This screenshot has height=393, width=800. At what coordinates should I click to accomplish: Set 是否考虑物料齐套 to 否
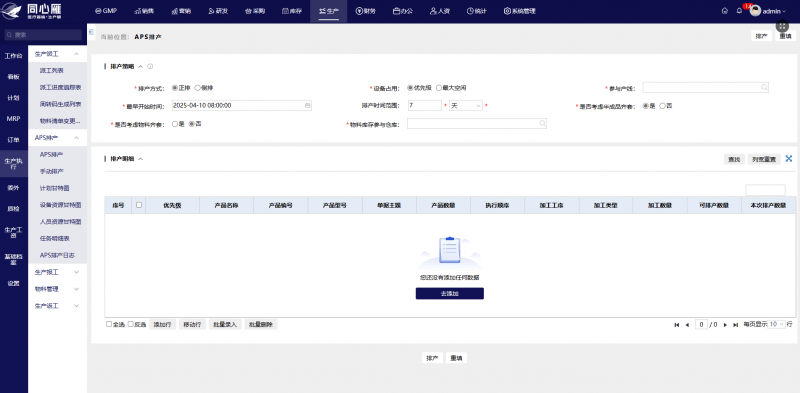(192, 124)
